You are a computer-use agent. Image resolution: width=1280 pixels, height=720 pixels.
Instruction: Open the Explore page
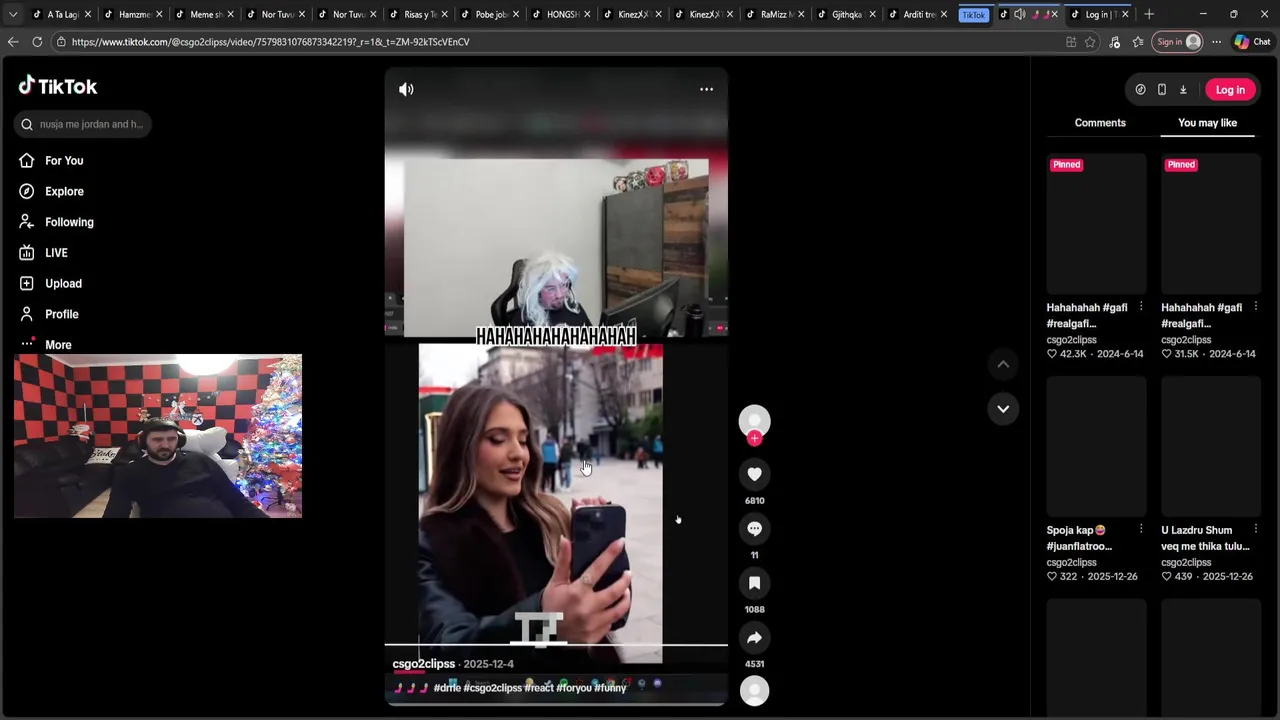pyautogui.click(x=64, y=191)
